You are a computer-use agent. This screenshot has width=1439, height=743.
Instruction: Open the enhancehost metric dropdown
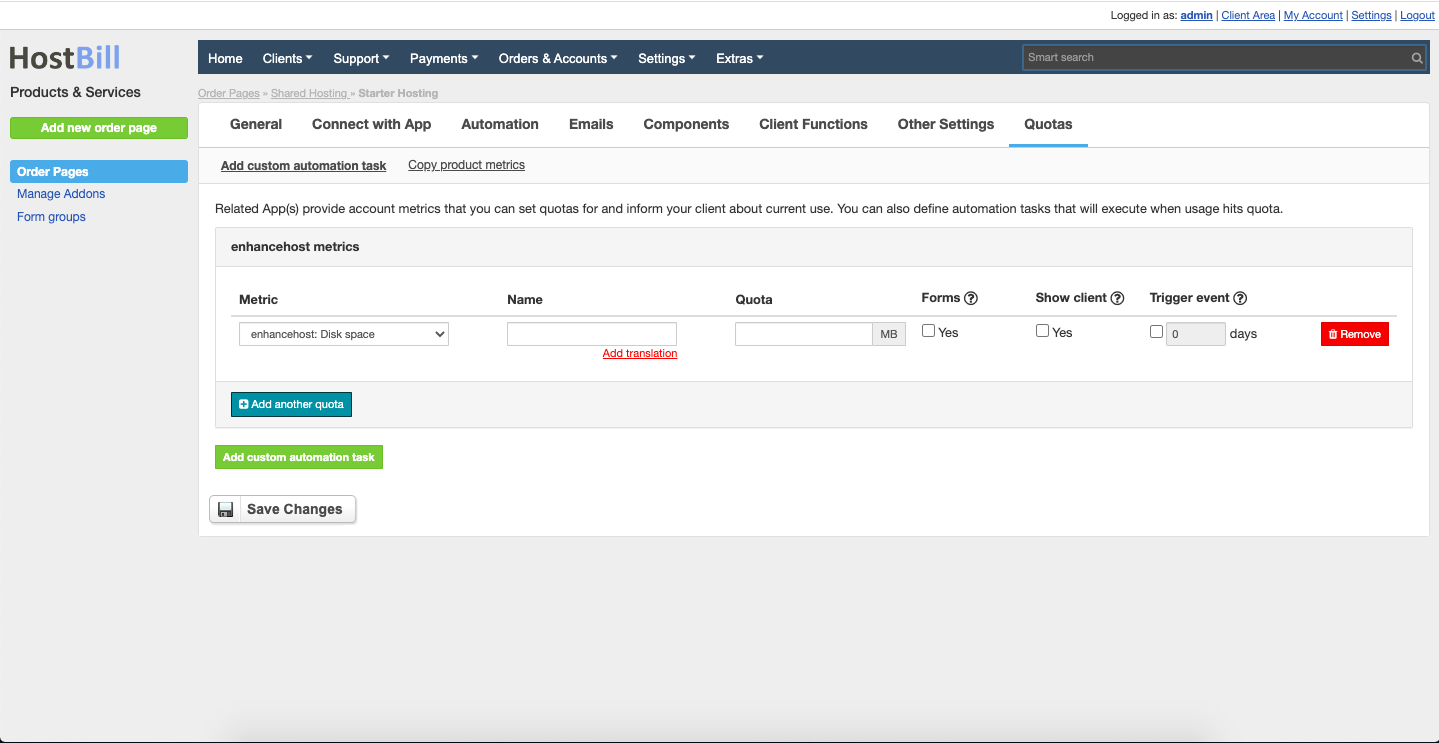343,333
